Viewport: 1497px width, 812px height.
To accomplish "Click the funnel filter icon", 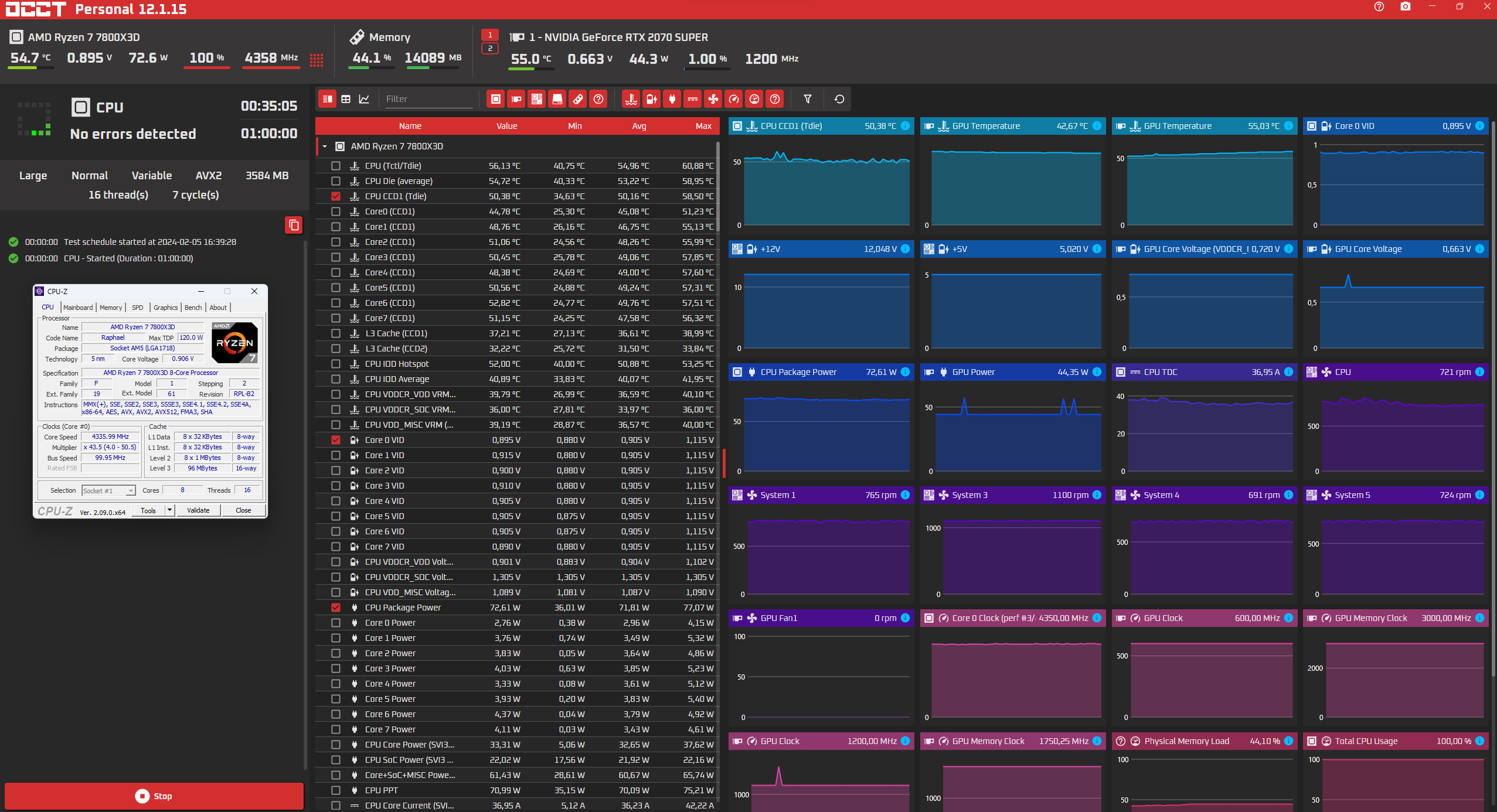I will coord(807,99).
